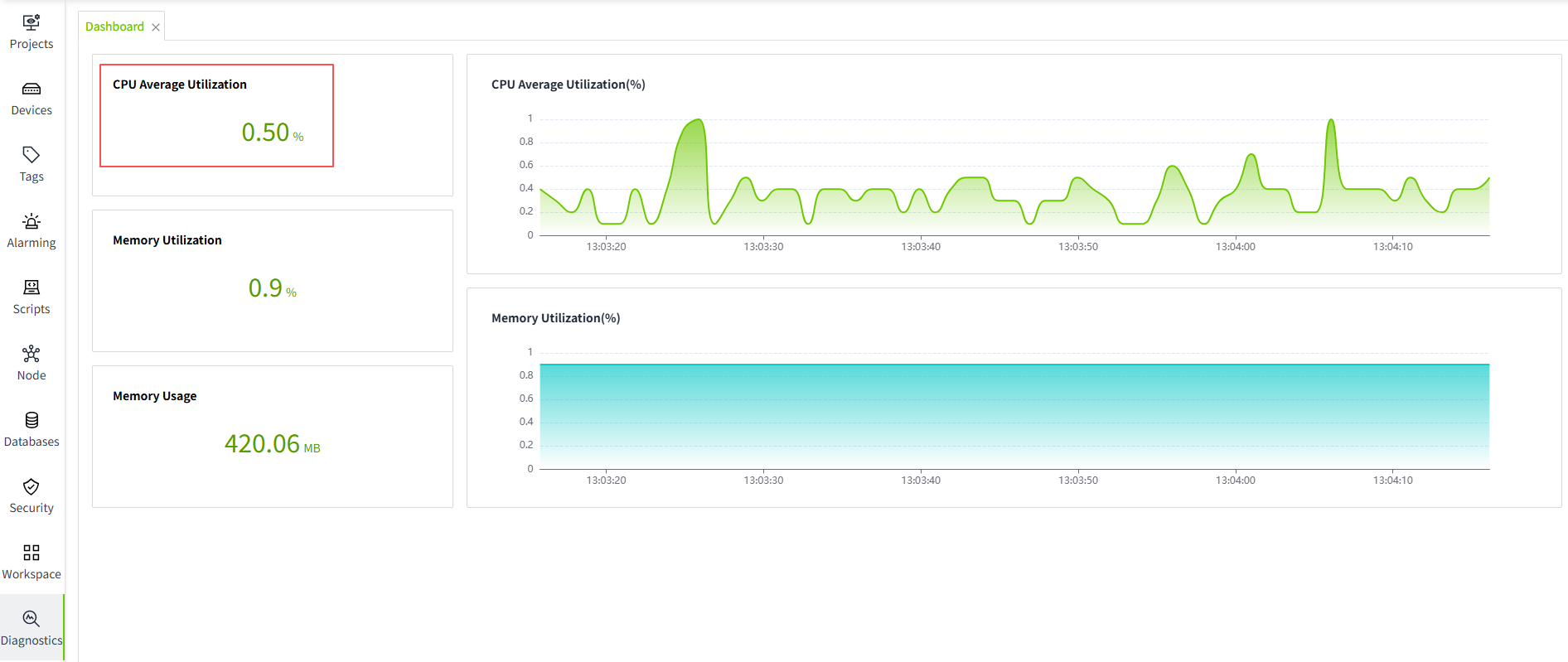Viewport: 1568px width, 662px height.
Task: Switch to the Dashboard tab
Action: [114, 27]
